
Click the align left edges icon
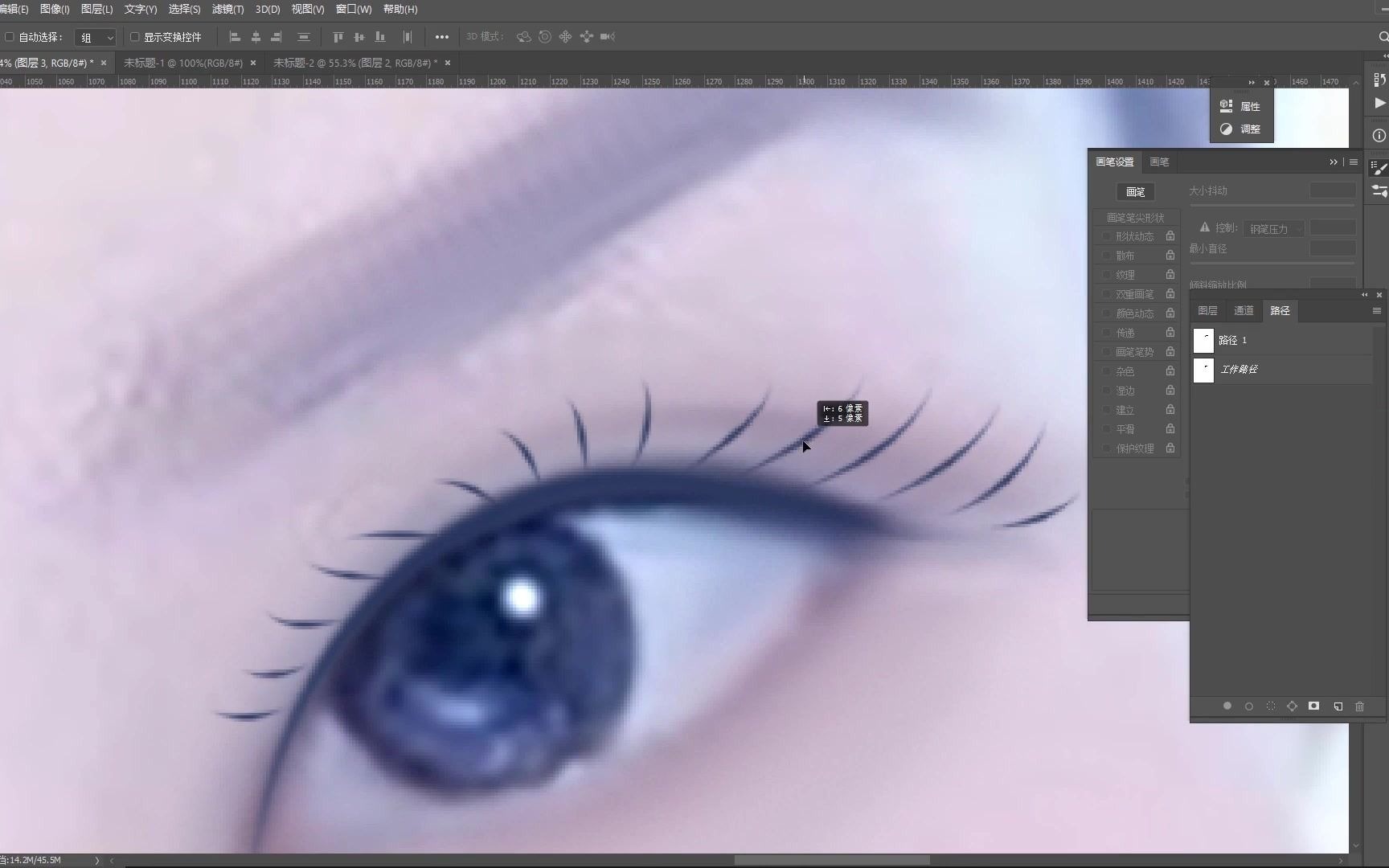tap(235, 37)
